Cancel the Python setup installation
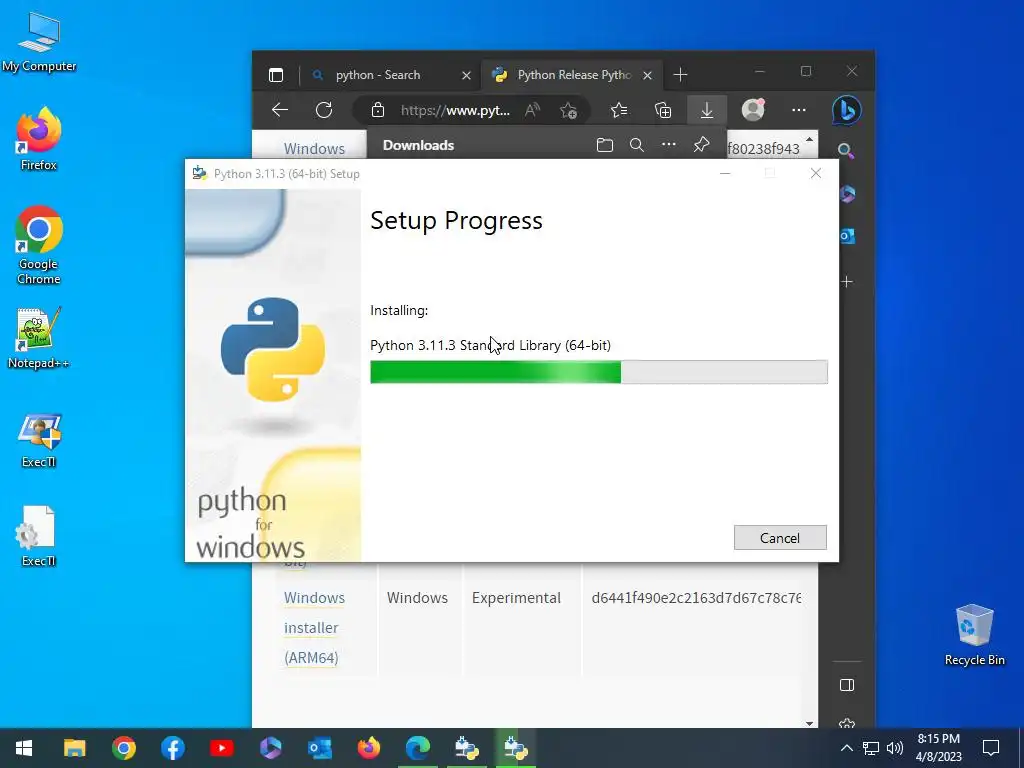Image resolution: width=1024 pixels, height=768 pixels. click(x=780, y=537)
